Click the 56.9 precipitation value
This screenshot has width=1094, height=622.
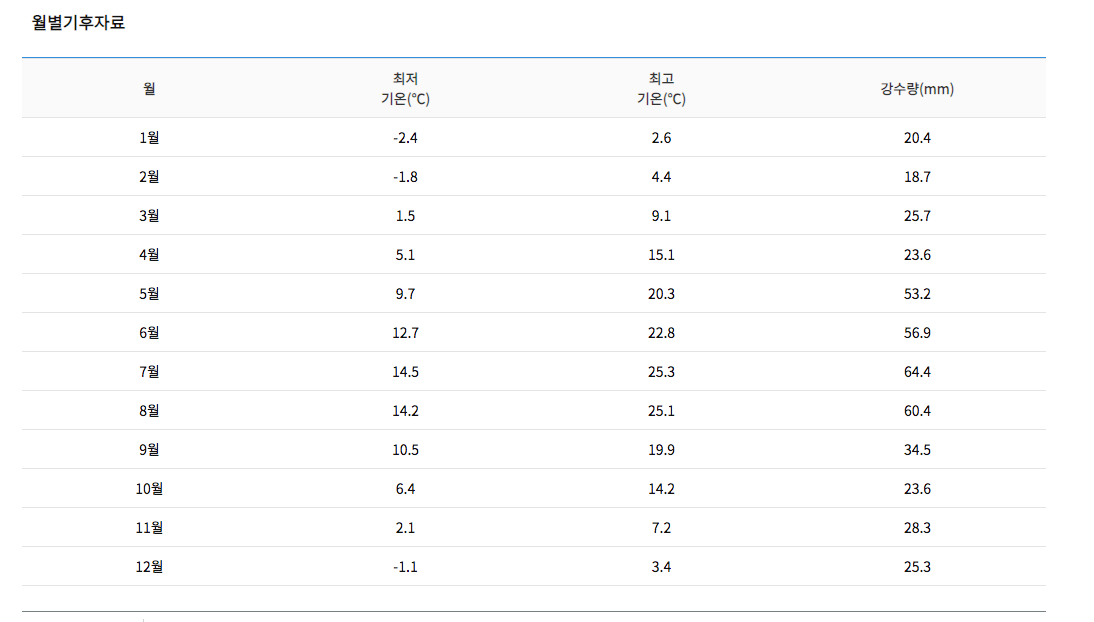pyautogui.click(x=917, y=333)
